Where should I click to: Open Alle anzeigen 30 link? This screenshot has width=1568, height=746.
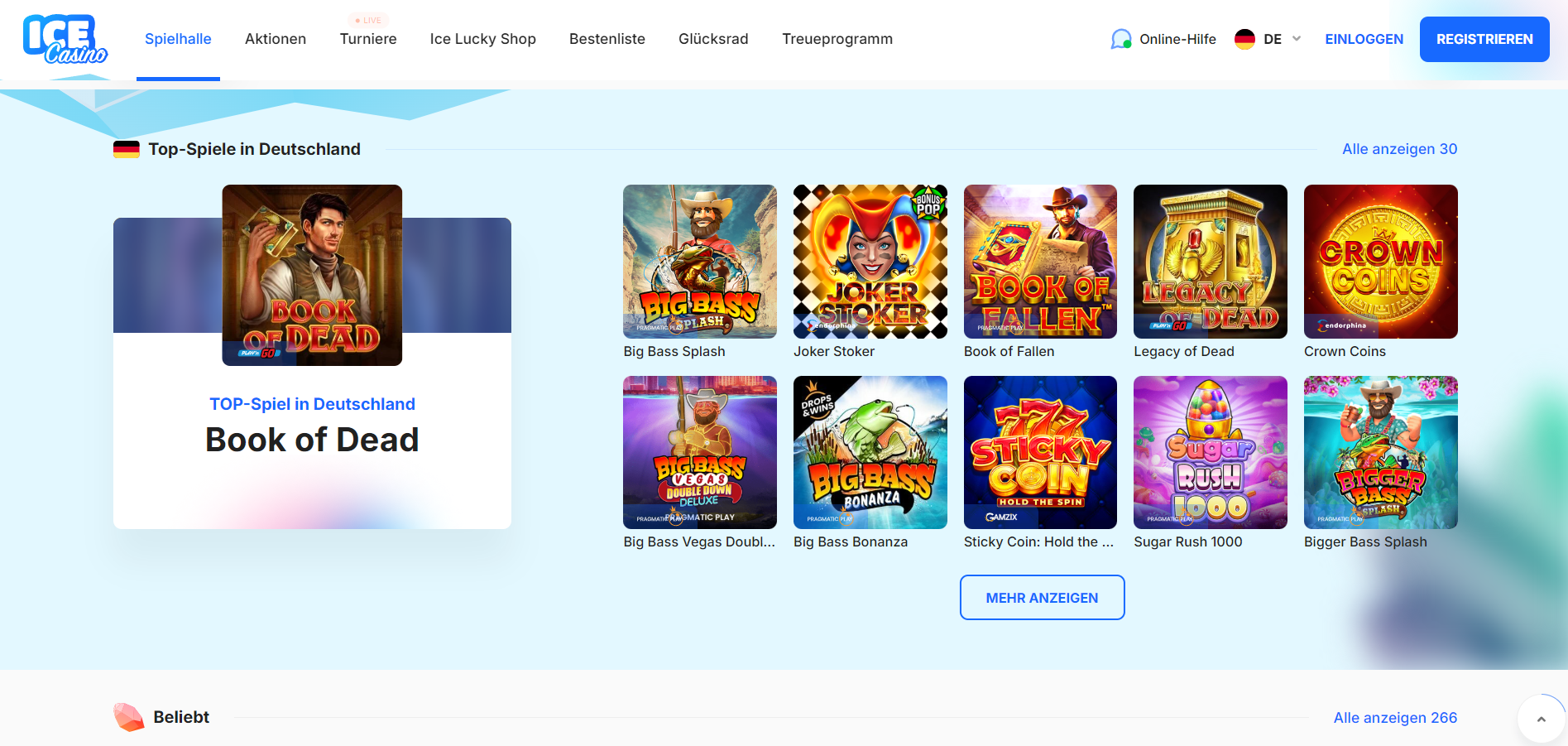tap(1400, 149)
